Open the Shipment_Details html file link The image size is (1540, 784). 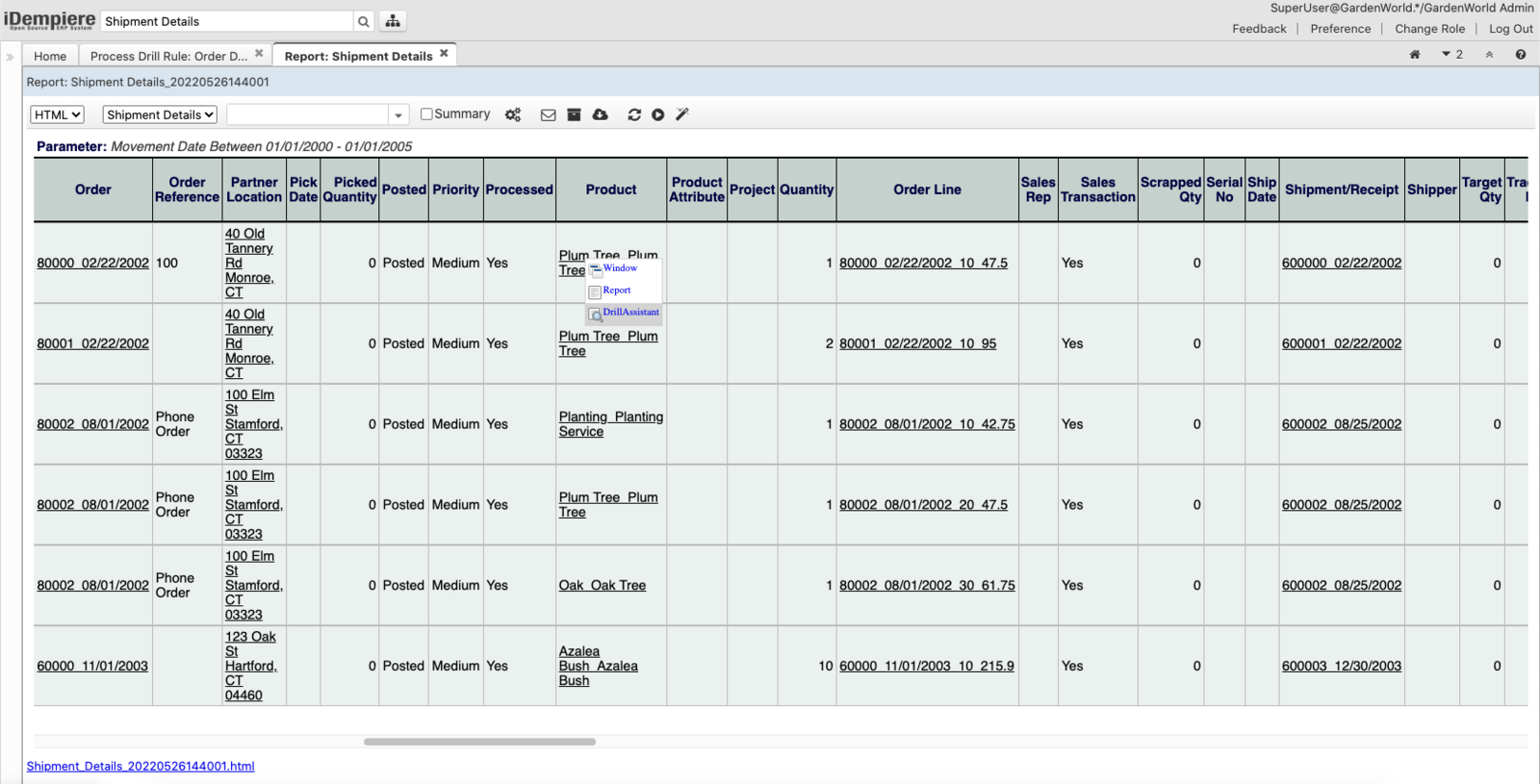tap(141, 766)
